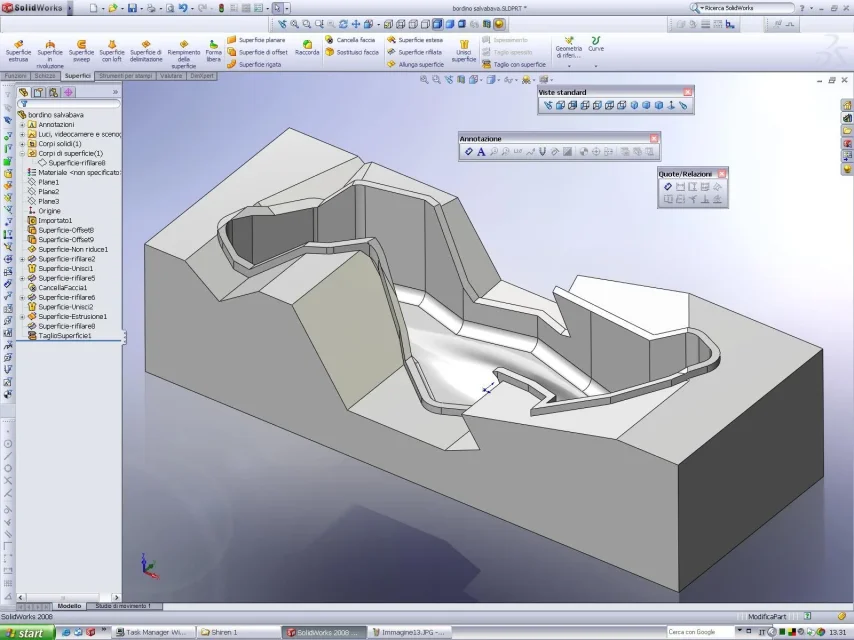This screenshot has width=854, height=640.
Task: Run the Taglio con superficie command
Action: tap(514, 64)
